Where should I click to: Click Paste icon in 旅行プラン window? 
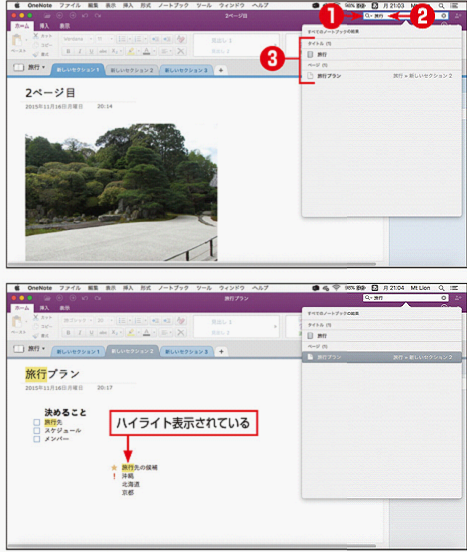click(17, 322)
